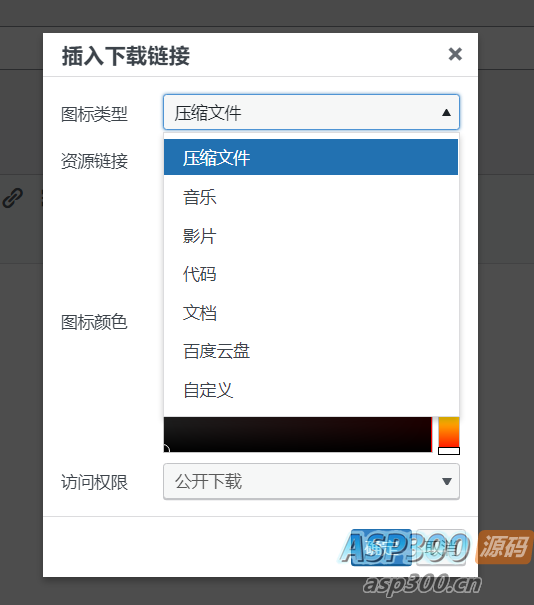This screenshot has width=534, height=605.
Task: Collapse the 图标类型 dropdown via its arrow
Action: coord(446,113)
